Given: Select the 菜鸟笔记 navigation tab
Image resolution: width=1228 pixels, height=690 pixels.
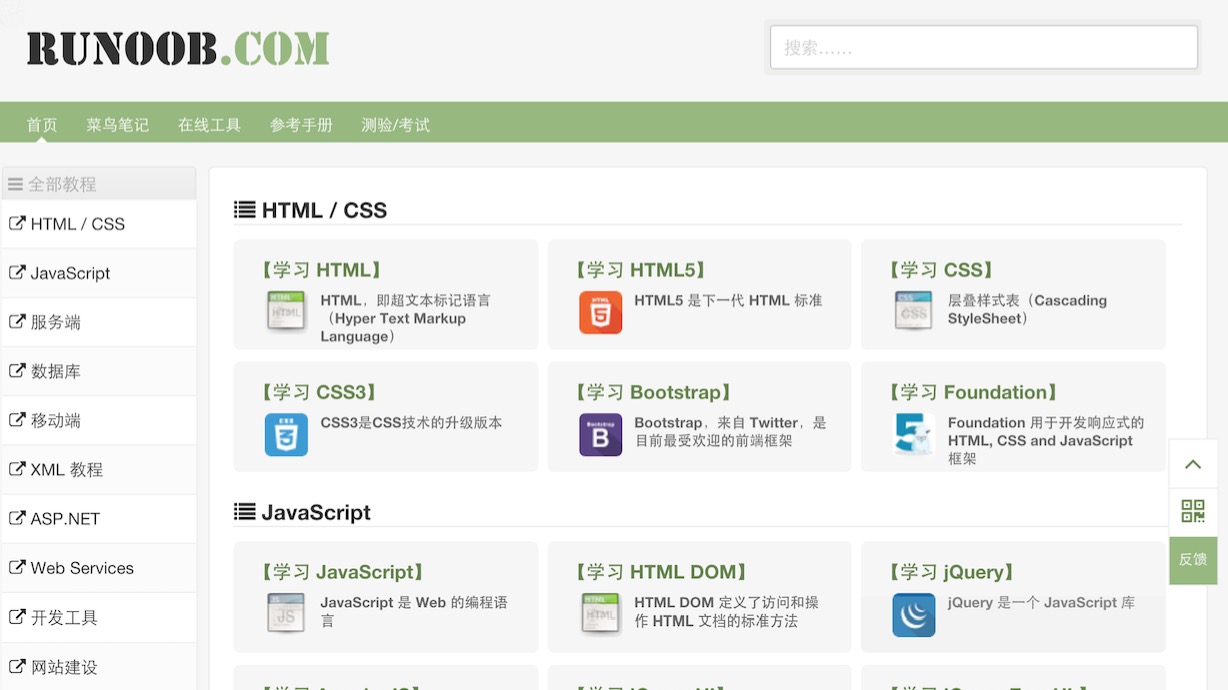Looking at the screenshot, I should [117, 125].
